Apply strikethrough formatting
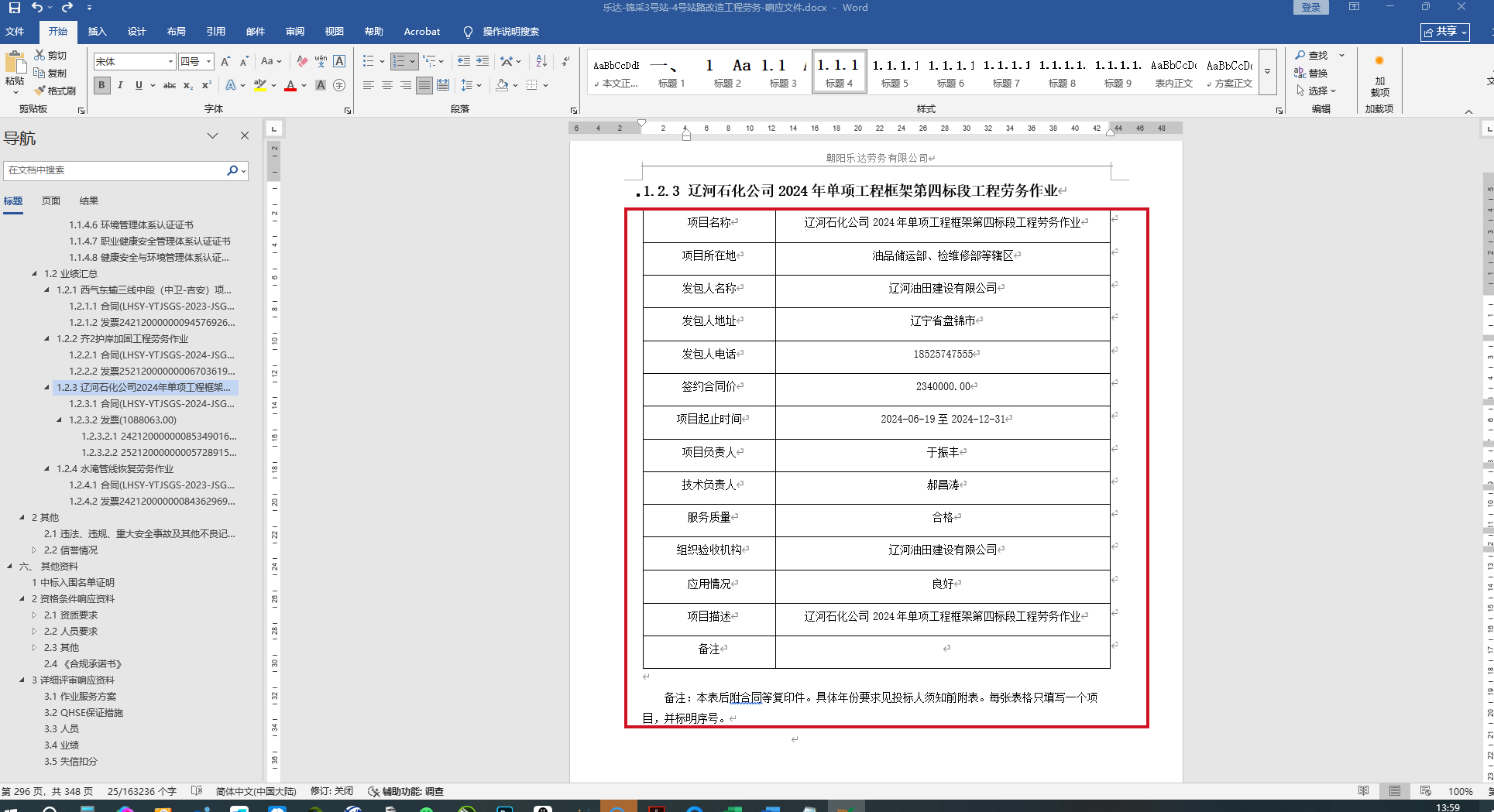 coord(170,85)
